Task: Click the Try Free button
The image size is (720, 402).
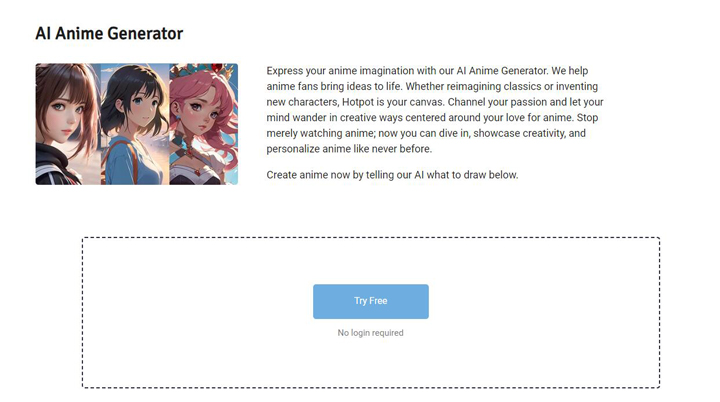Action: coord(371,301)
